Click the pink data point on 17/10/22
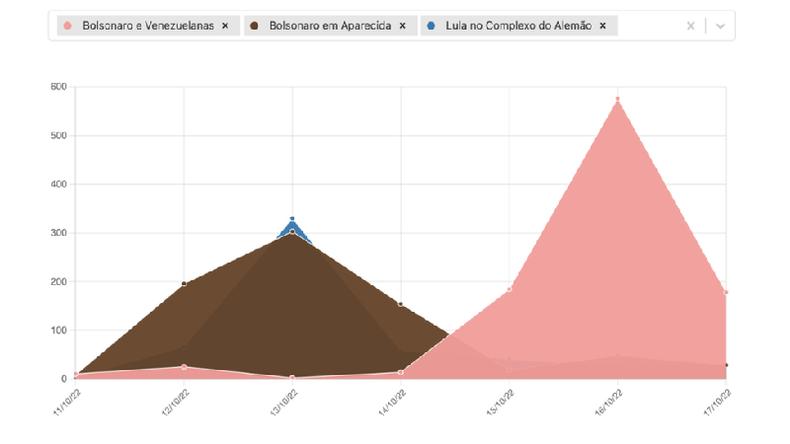The height and width of the screenshot is (444, 790). point(726,292)
